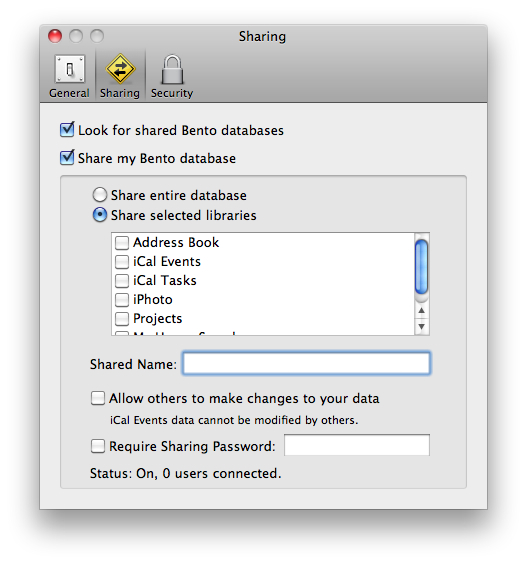527x564 pixels.
Task: Close the Sharing window with red button
Action: [x=55, y=36]
